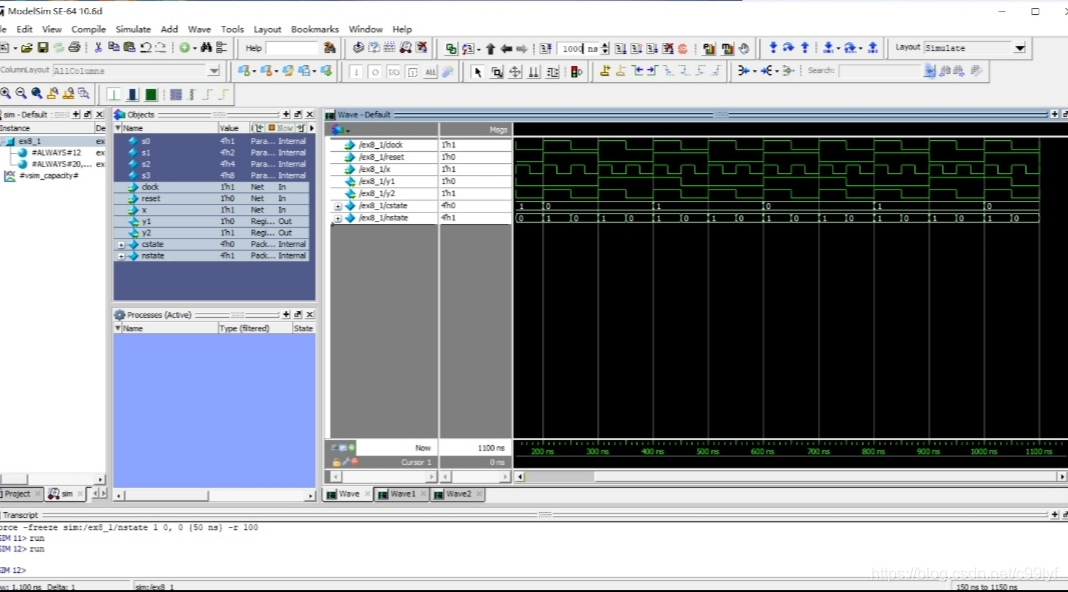Click the Step Into blue down arrow
The image size is (1068, 592).
(x=773, y=48)
